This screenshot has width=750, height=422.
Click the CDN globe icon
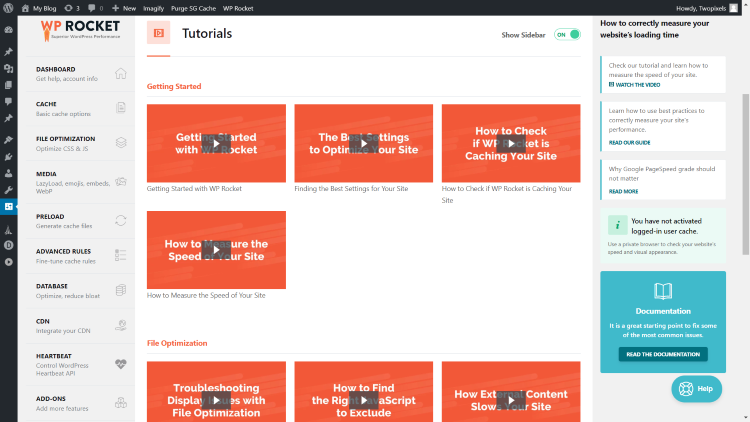coord(121,325)
